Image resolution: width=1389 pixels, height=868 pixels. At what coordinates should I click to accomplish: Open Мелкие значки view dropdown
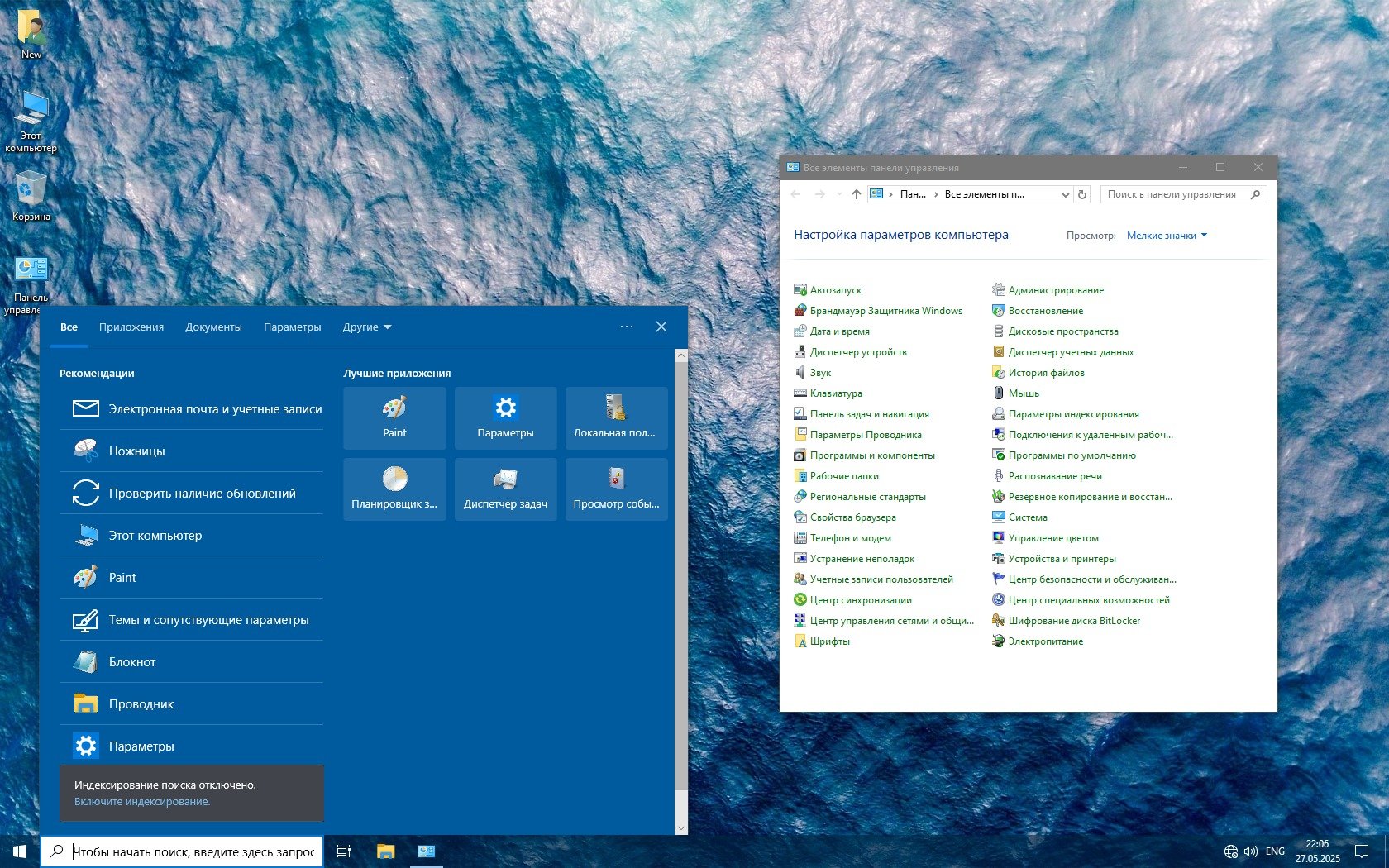1167,236
